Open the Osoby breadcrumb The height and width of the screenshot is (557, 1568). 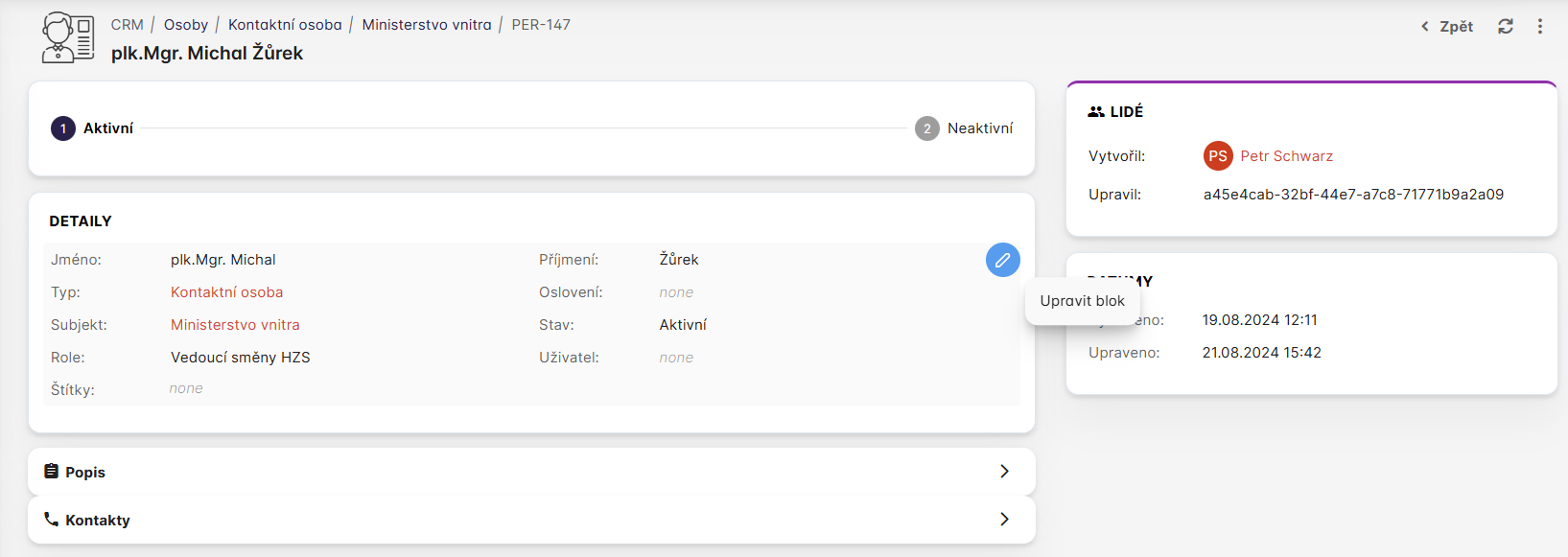click(x=186, y=25)
